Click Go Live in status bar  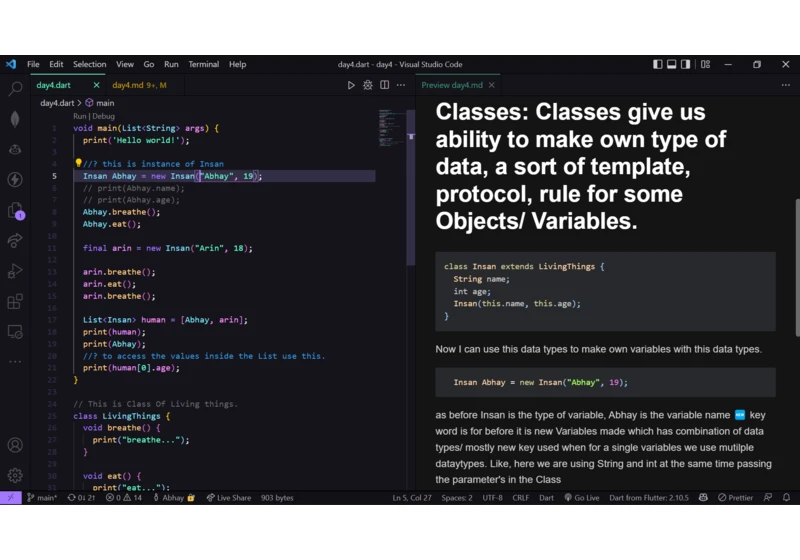click(x=581, y=498)
